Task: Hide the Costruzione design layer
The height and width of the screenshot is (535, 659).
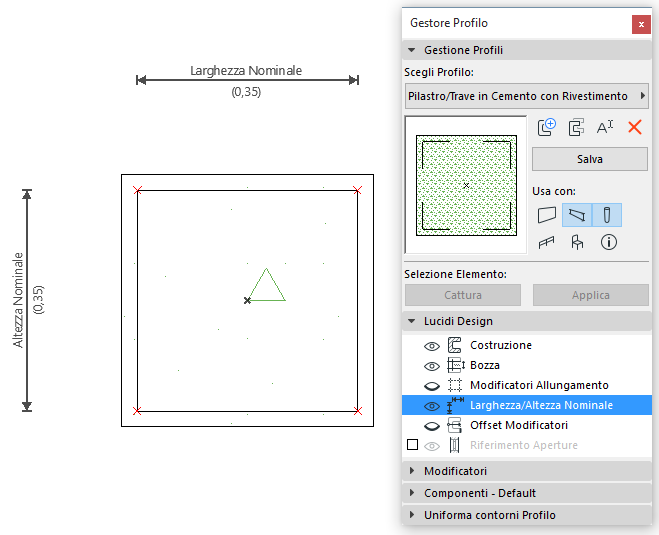Action: coord(432,346)
